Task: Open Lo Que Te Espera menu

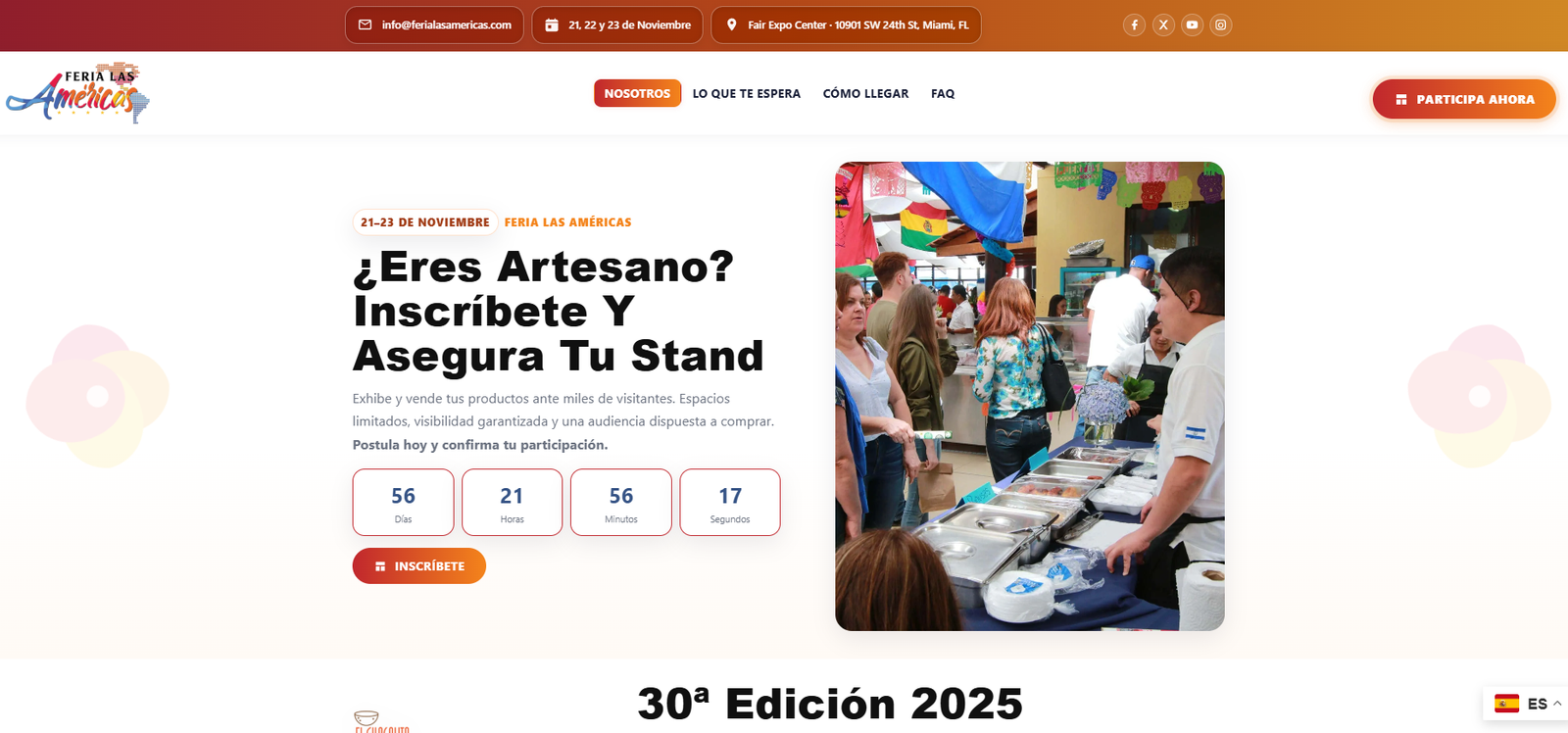Action: click(747, 94)
